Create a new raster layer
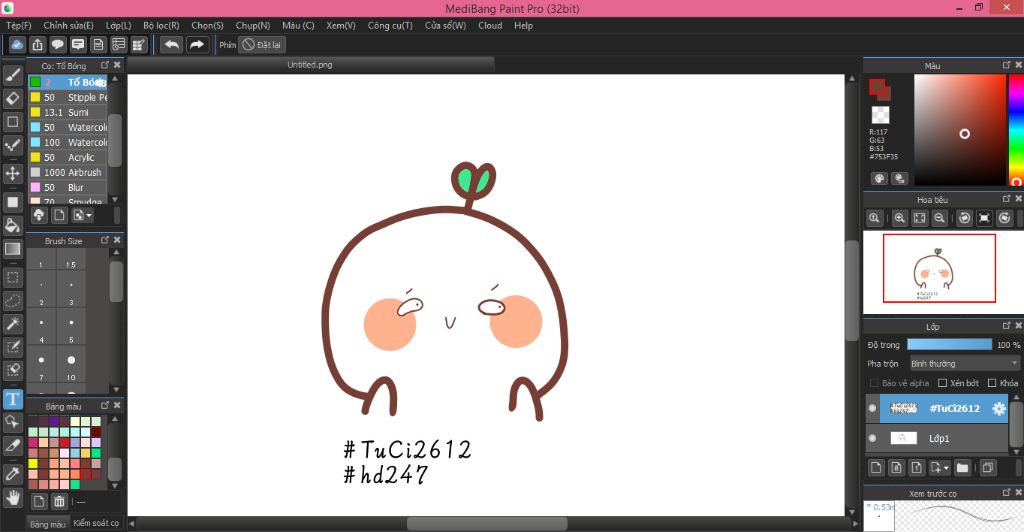This screenshot has width=1024, height=532. 876,467
